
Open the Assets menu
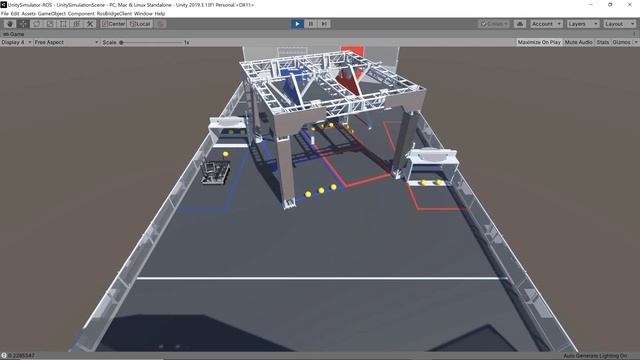tap(29, 13)
